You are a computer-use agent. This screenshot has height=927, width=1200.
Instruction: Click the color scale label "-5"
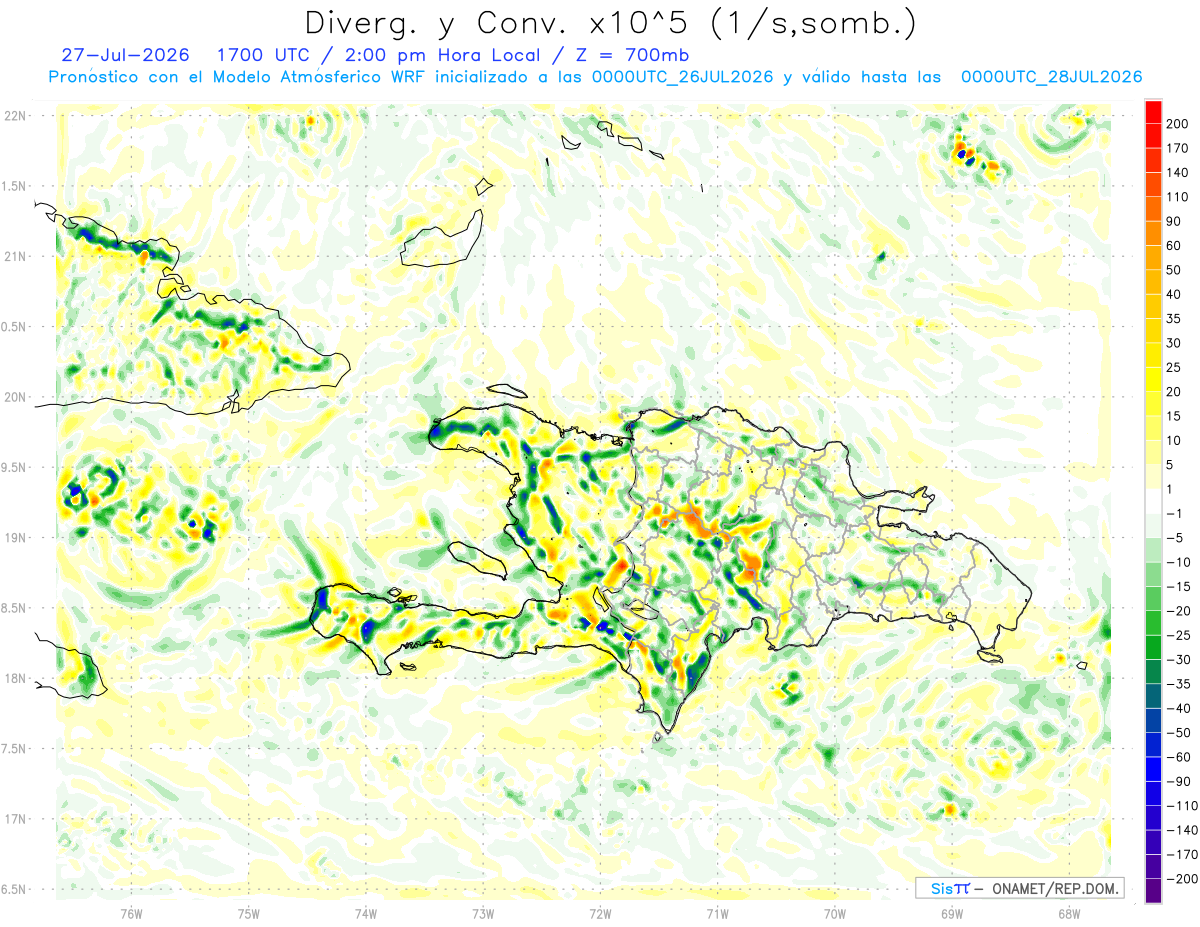coord(1175,538)
